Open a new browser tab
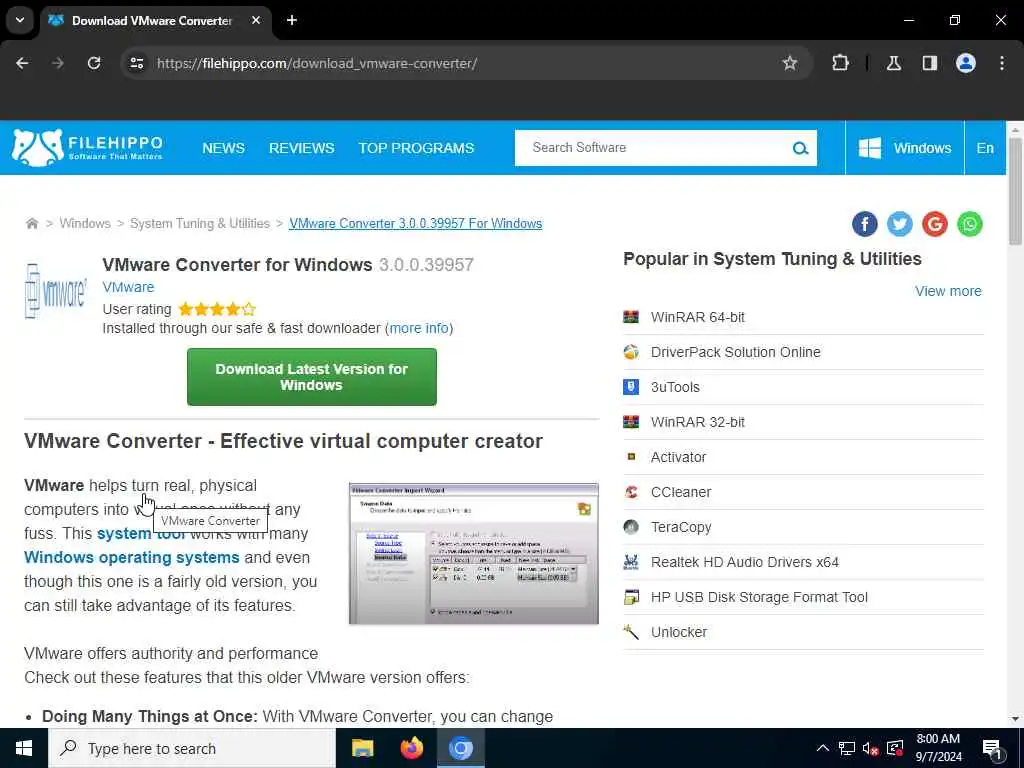 click(292, 20)
